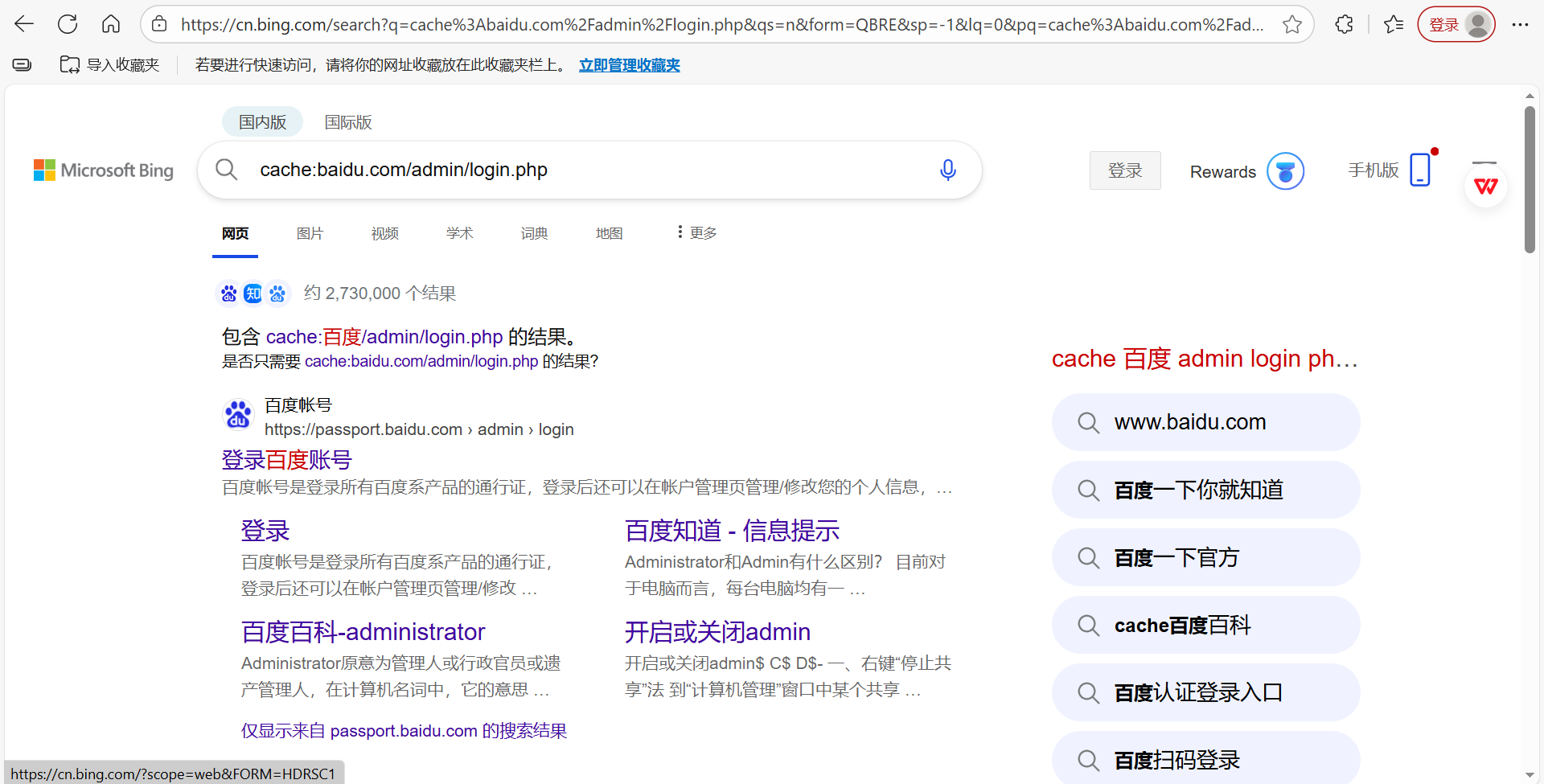Click the Bing search query input field
This screenshot has width=1544, height=784.
click(590, 170)
